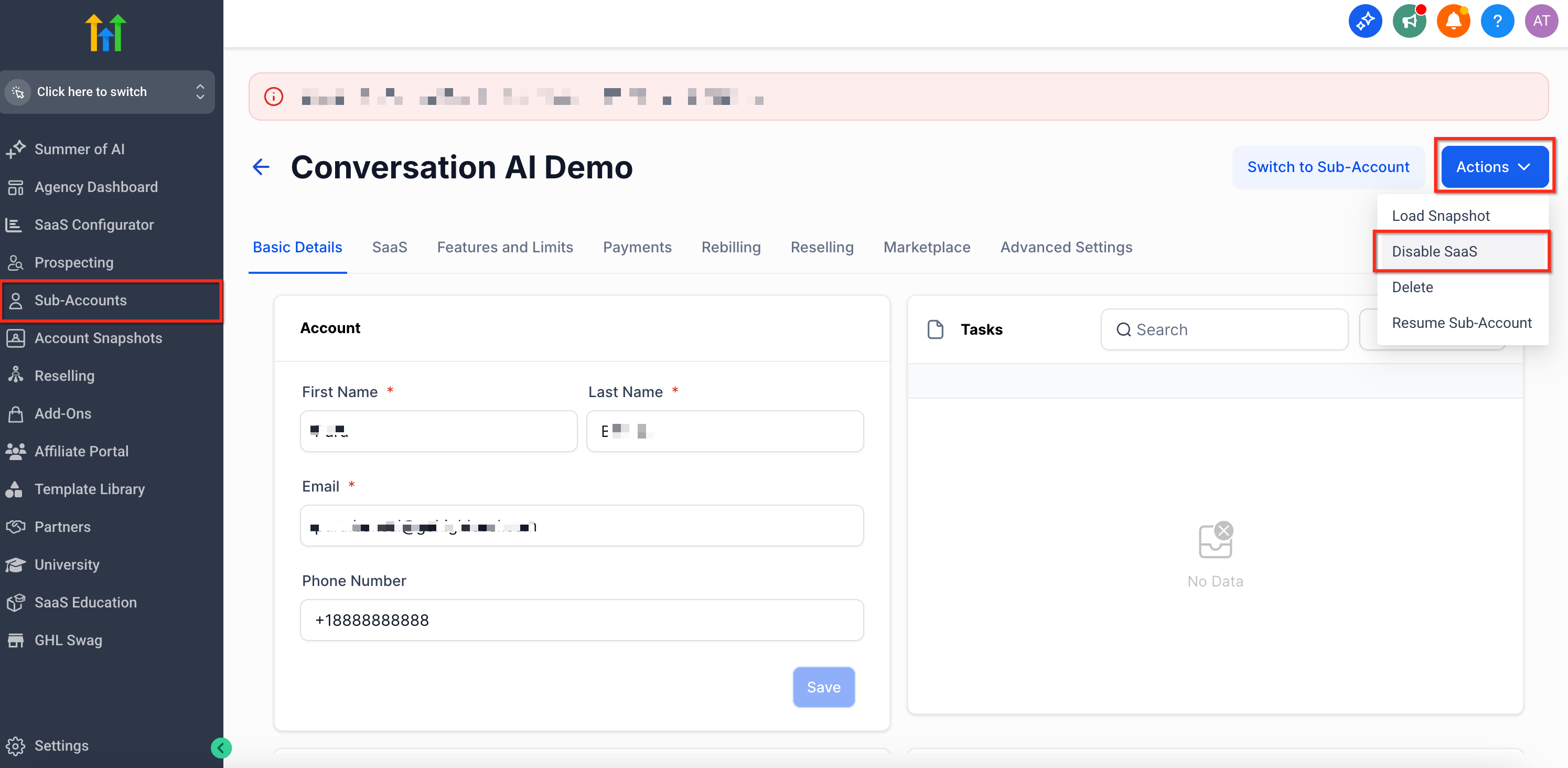Open the AT user avatar
Screen dimensions: 1568x768
pyautogui.click(x=1541, y=22)
